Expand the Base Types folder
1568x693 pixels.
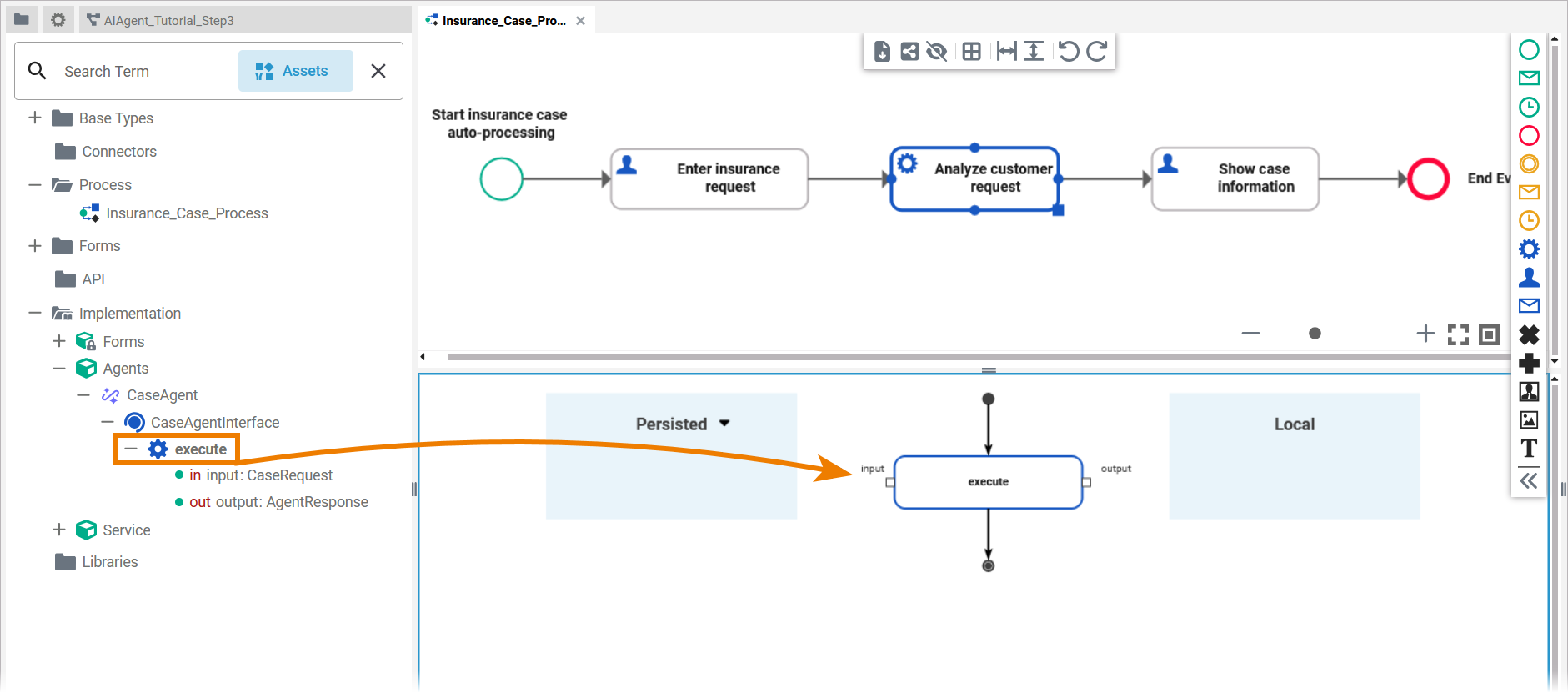(x=35, y=118)
